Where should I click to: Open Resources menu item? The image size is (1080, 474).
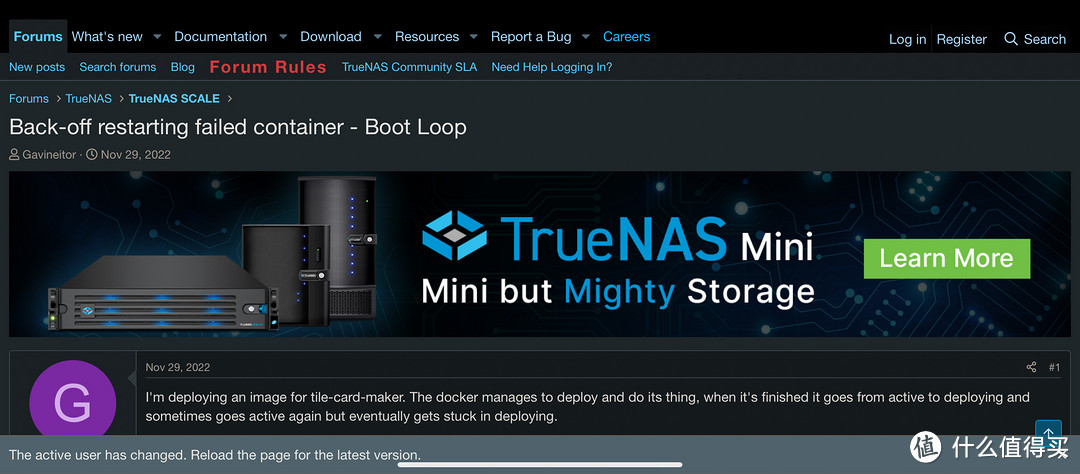click(x=427, y=37)
